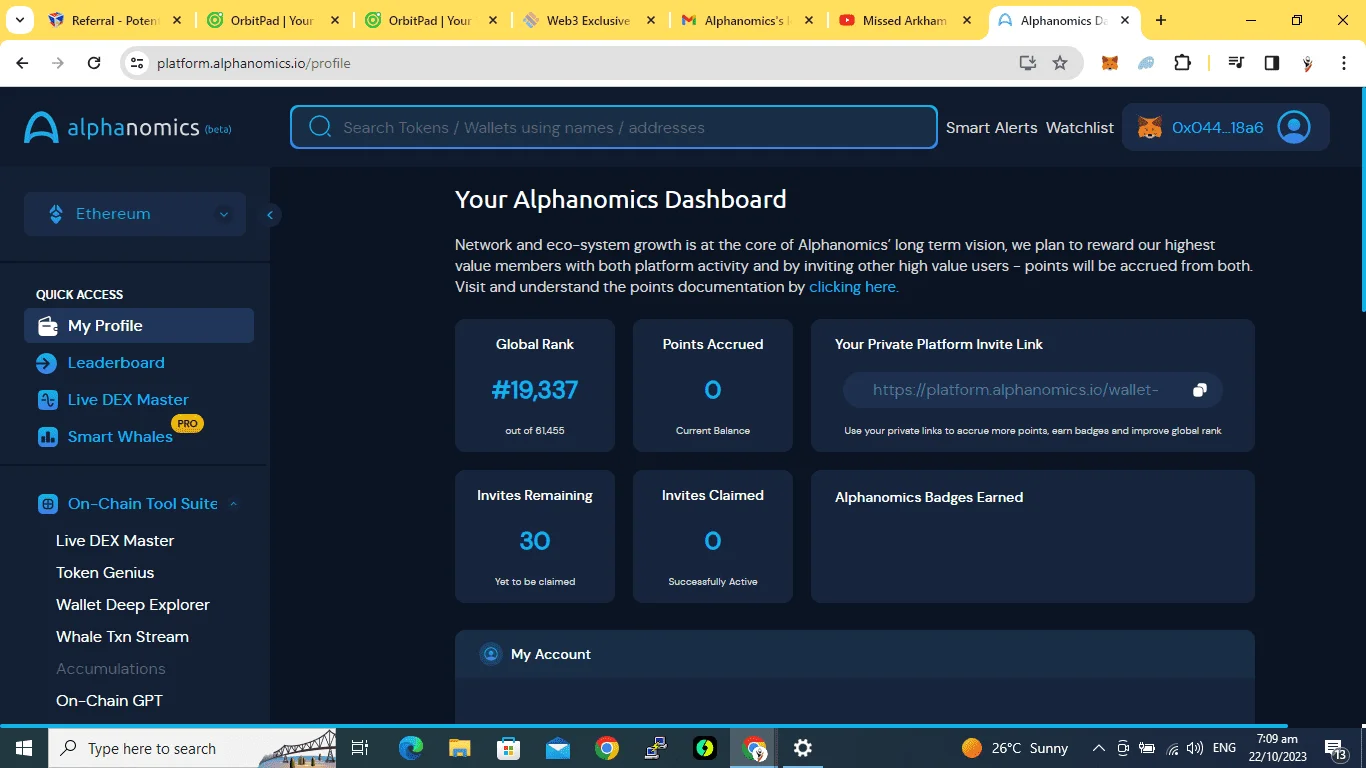
Task: Follow the 'clicking here' documentation link
Action: (x=854, y=287)
